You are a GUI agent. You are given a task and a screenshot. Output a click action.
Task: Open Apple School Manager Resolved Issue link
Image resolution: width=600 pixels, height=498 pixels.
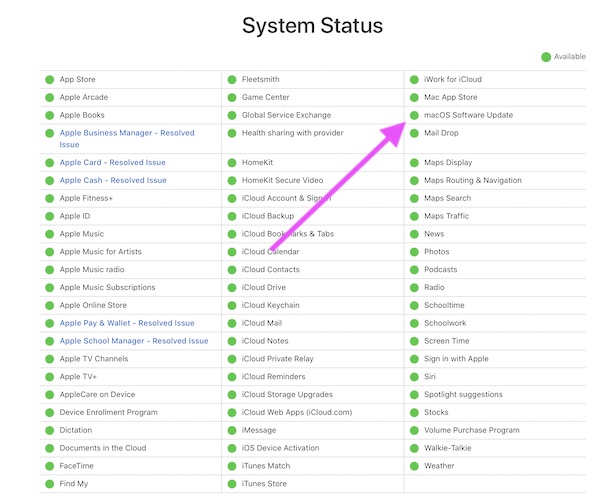click(x=134, y=341)
